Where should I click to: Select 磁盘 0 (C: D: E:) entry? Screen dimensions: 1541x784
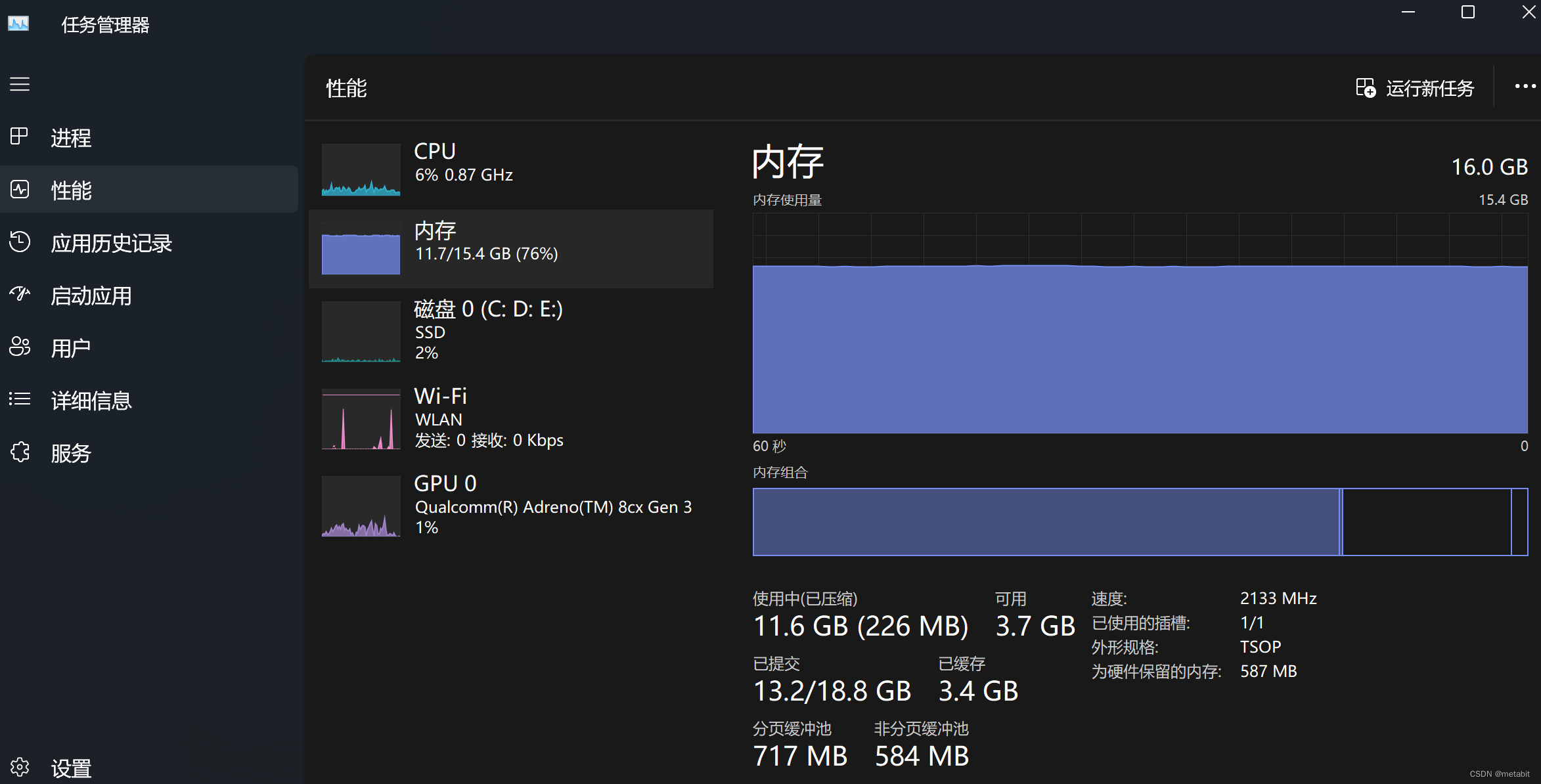[x=511, y=331]
